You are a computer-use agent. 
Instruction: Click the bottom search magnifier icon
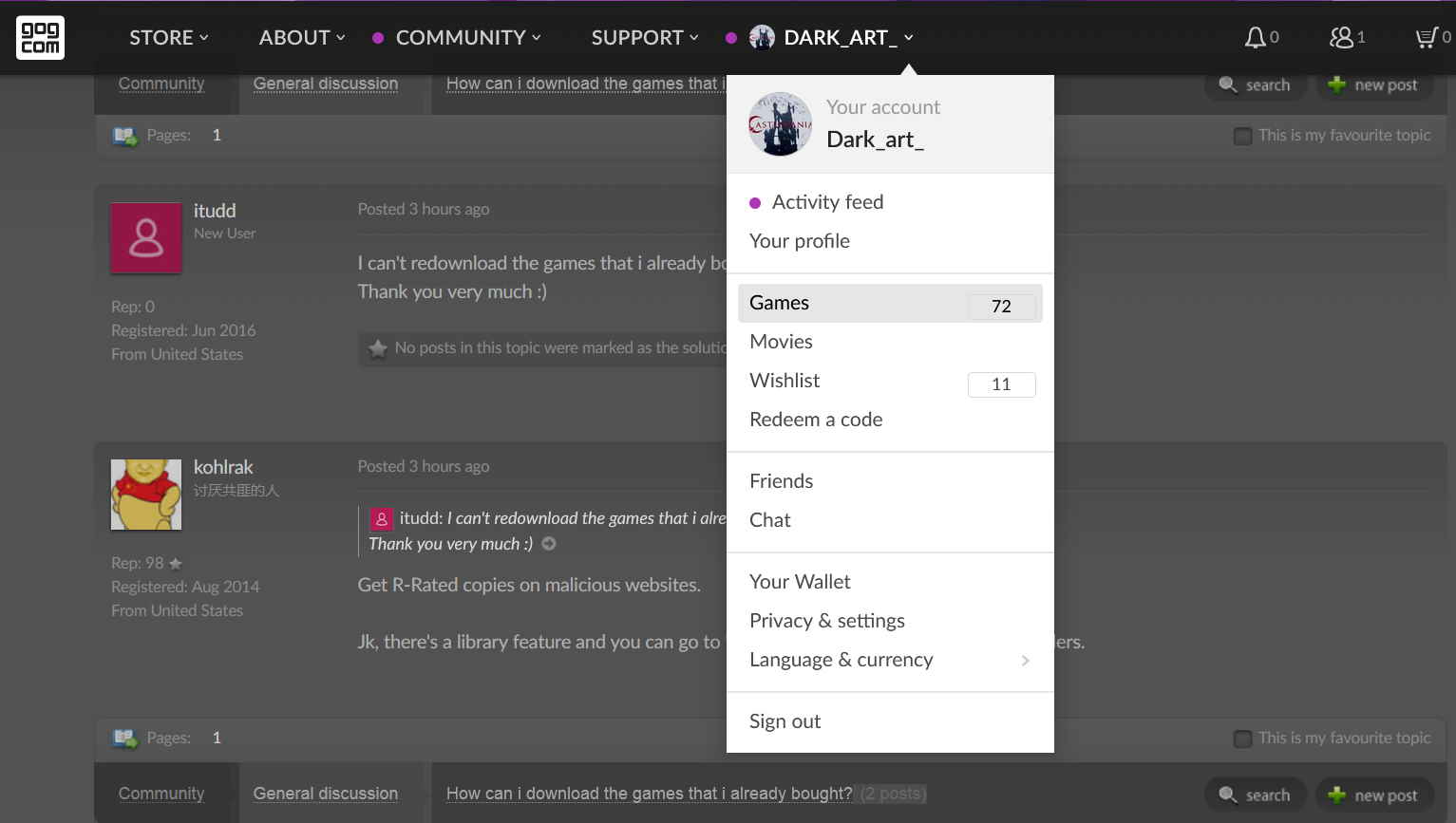point(1228,795)
